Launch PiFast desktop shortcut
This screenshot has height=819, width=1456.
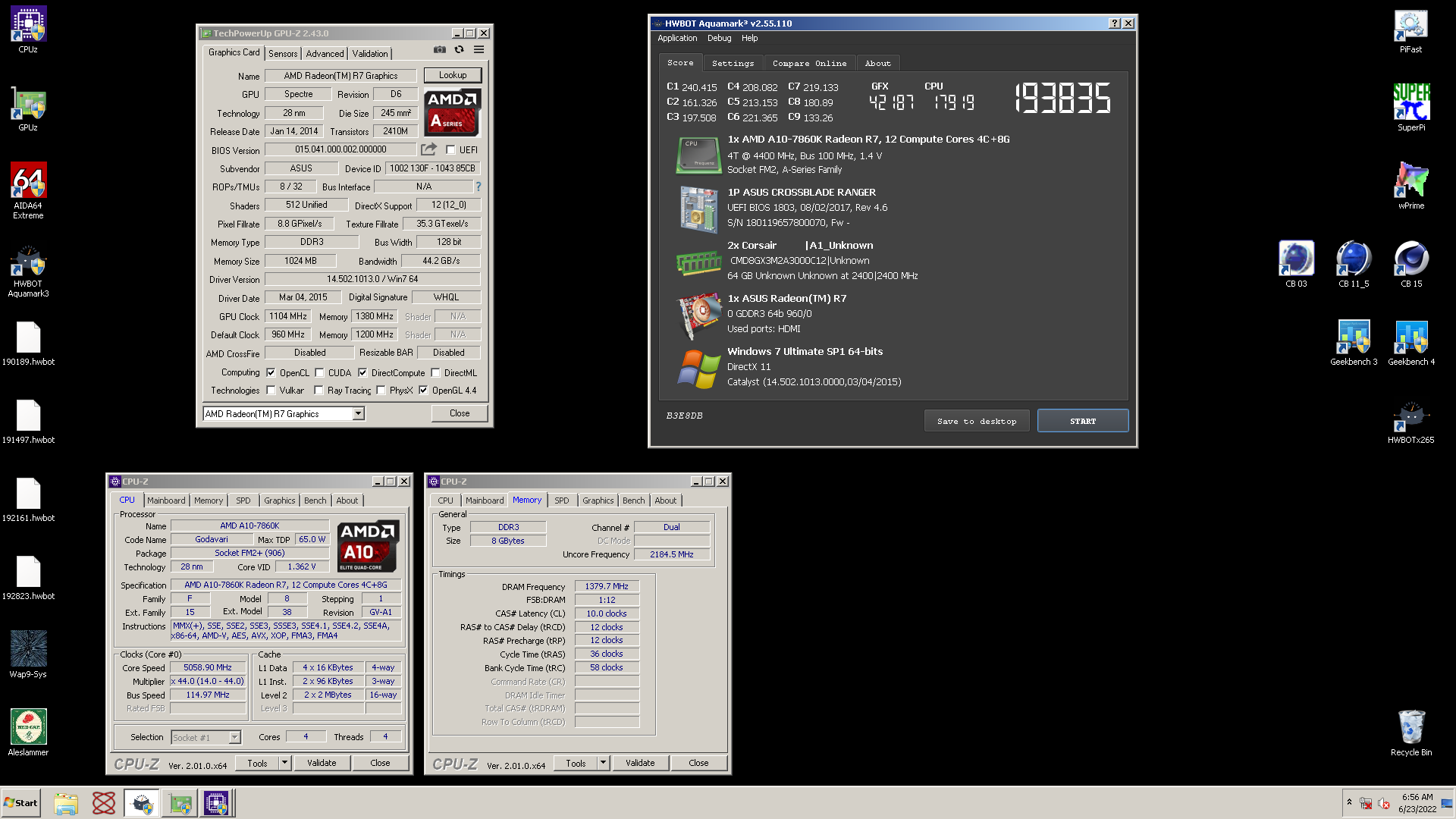click(x=1410, y=30)
